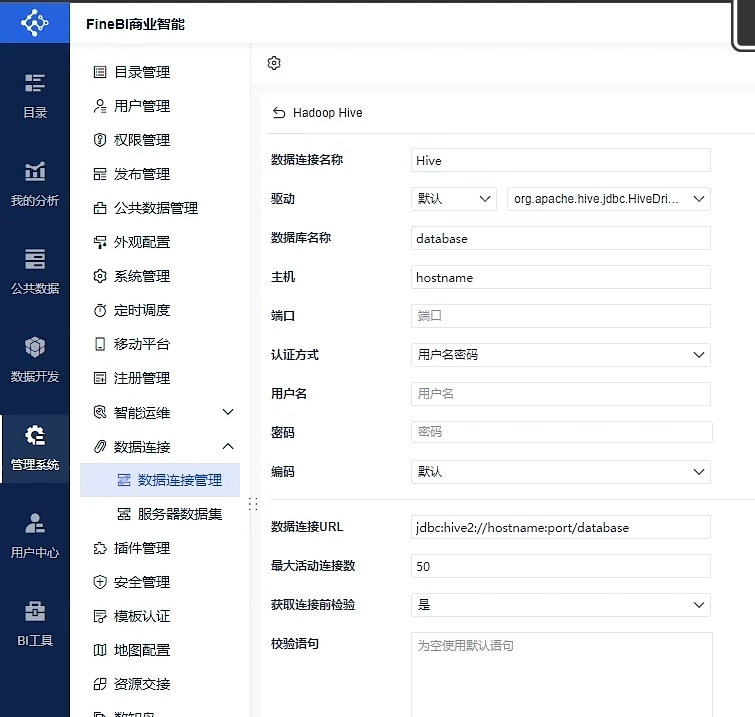Viewport: 755px width, 717px height.
Task: Open 权限管理 menu item
Action: coord(160,140)
